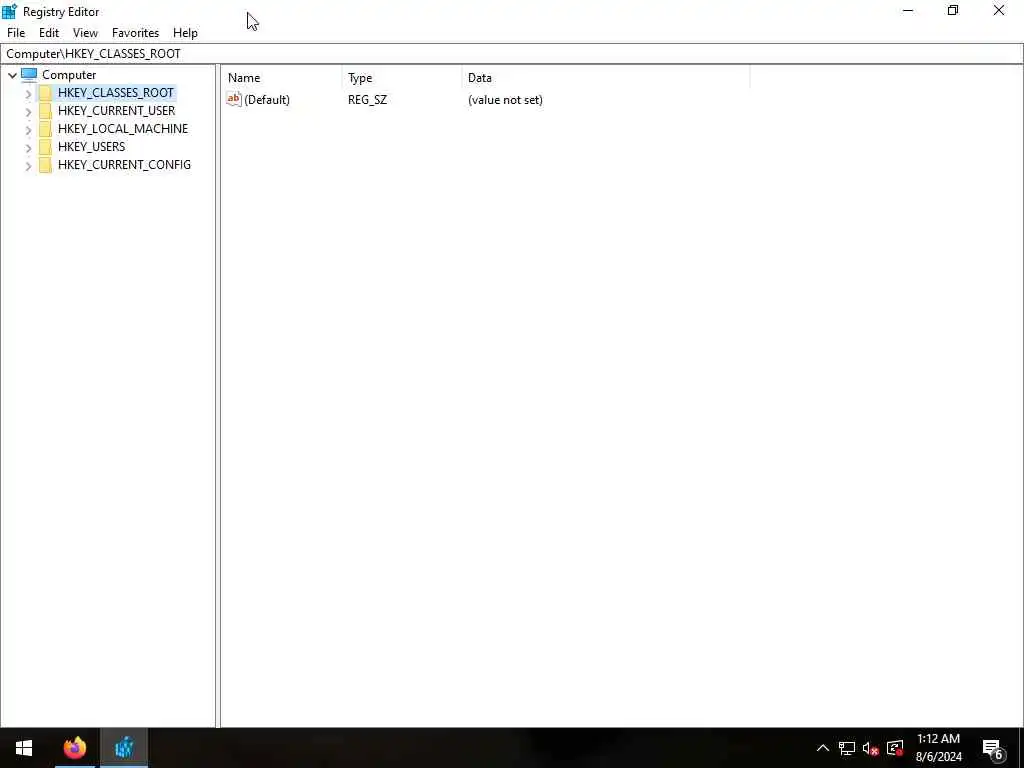1024x768 pixels.
Task: Expand the HKEY_USERS key
Action: tap(28, 148)
